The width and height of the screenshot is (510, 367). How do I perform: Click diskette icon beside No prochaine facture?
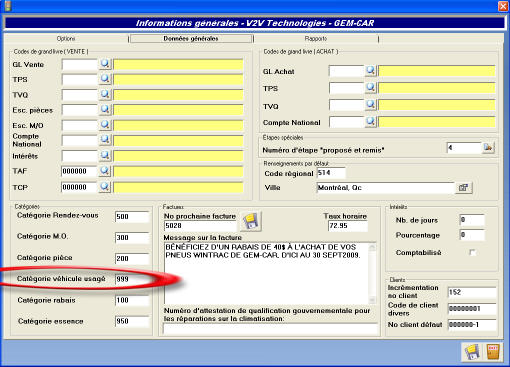coord(251,221)
